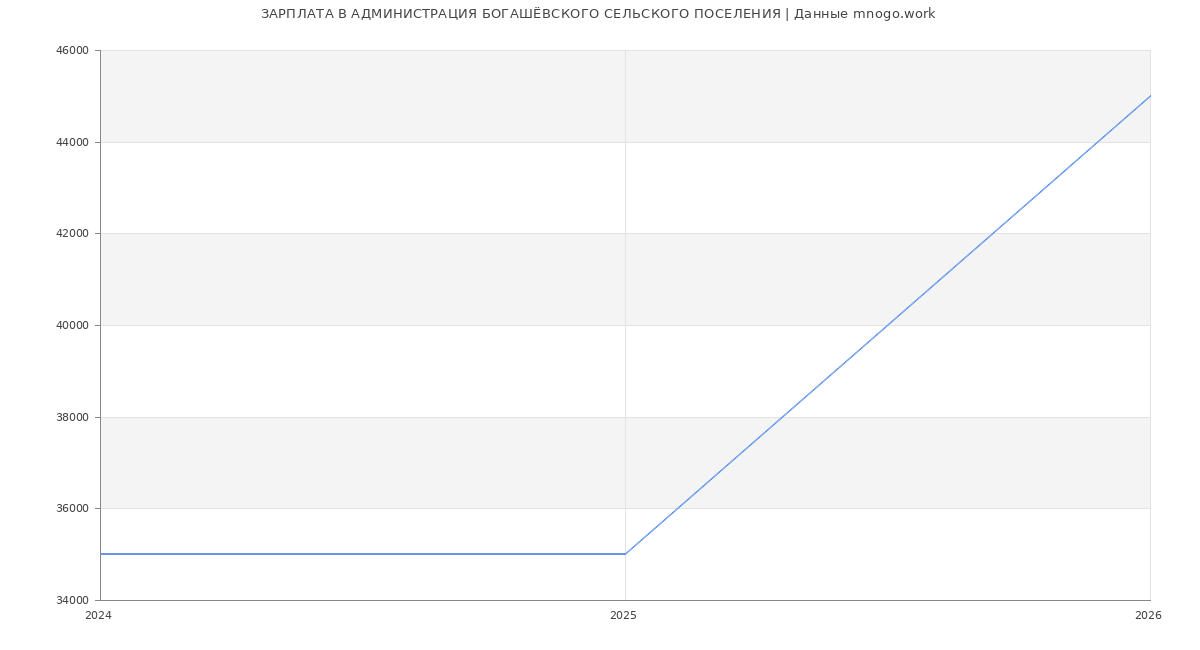Click the 42000 y-axis label

72,234
